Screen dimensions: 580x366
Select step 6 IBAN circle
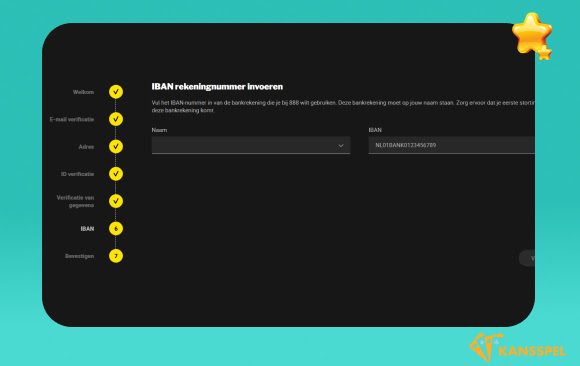point(116,229)
